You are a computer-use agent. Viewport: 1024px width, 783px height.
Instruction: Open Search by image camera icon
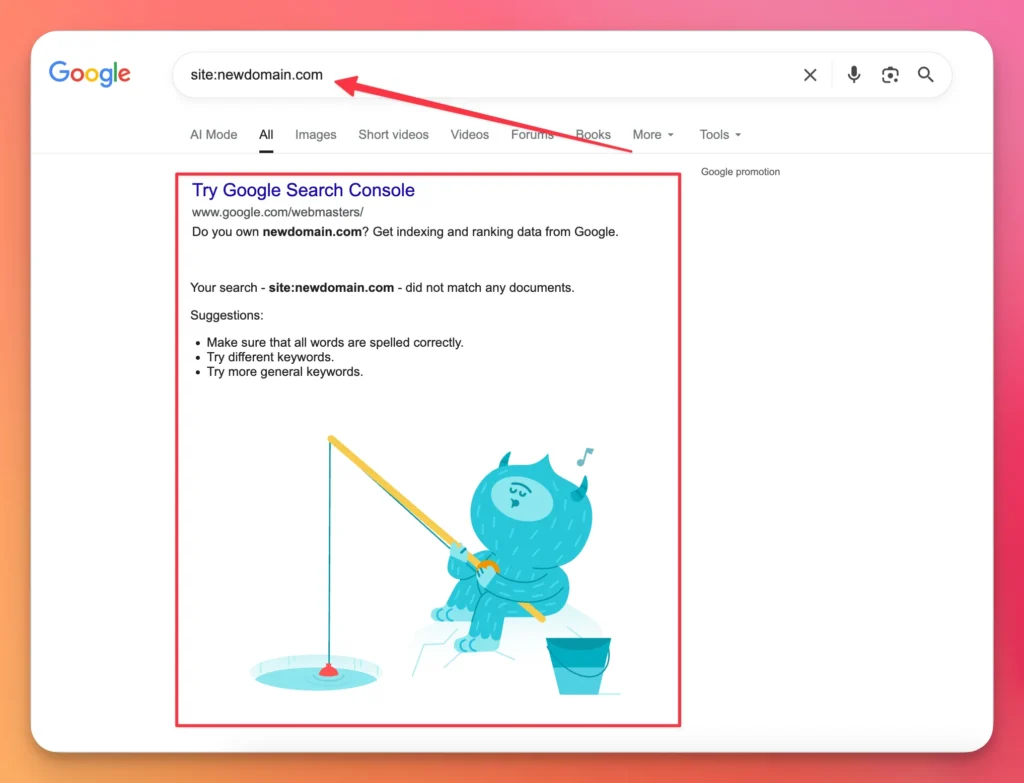[890, 75]
